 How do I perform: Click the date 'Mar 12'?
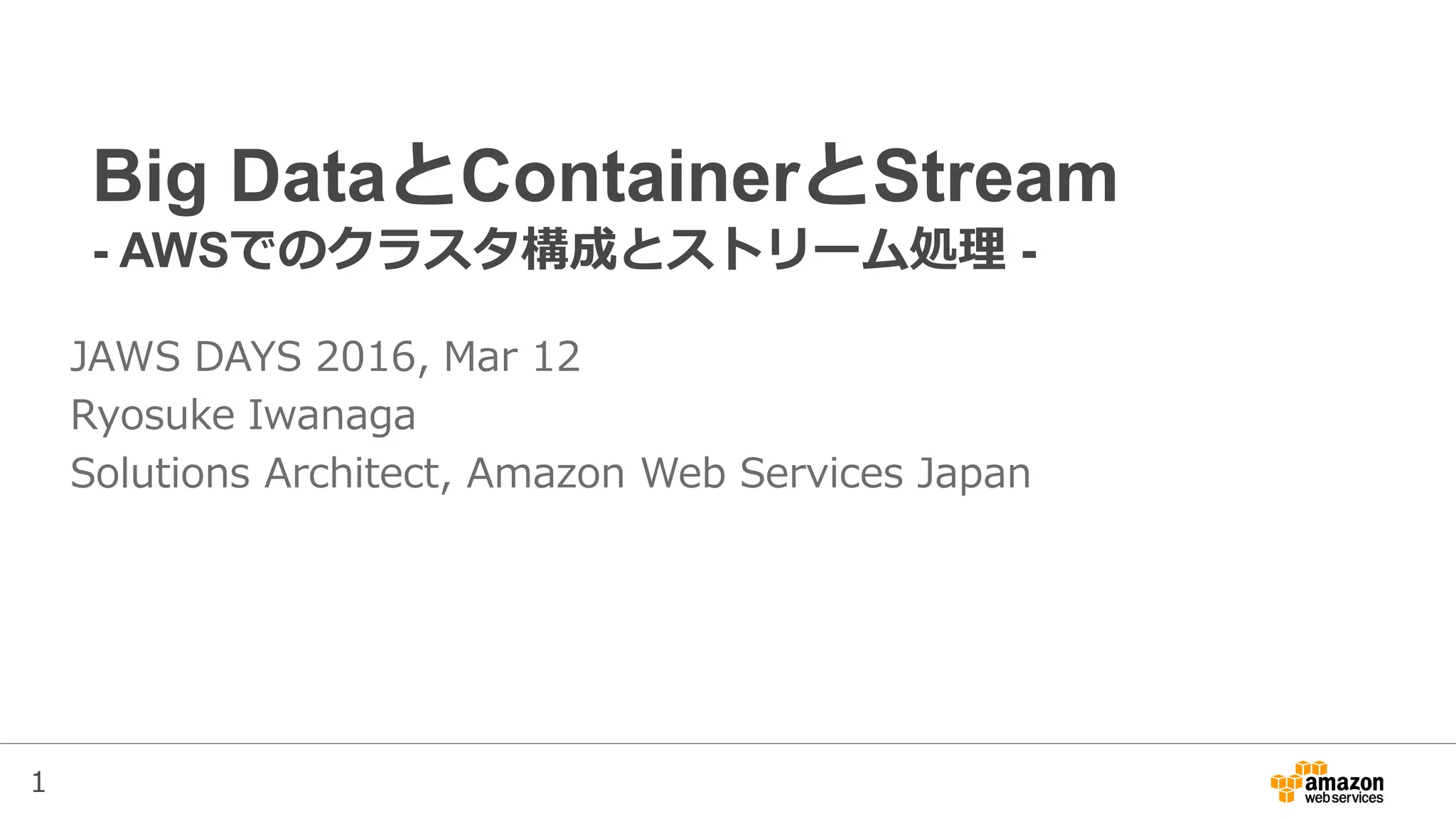(x=511, y=357)
